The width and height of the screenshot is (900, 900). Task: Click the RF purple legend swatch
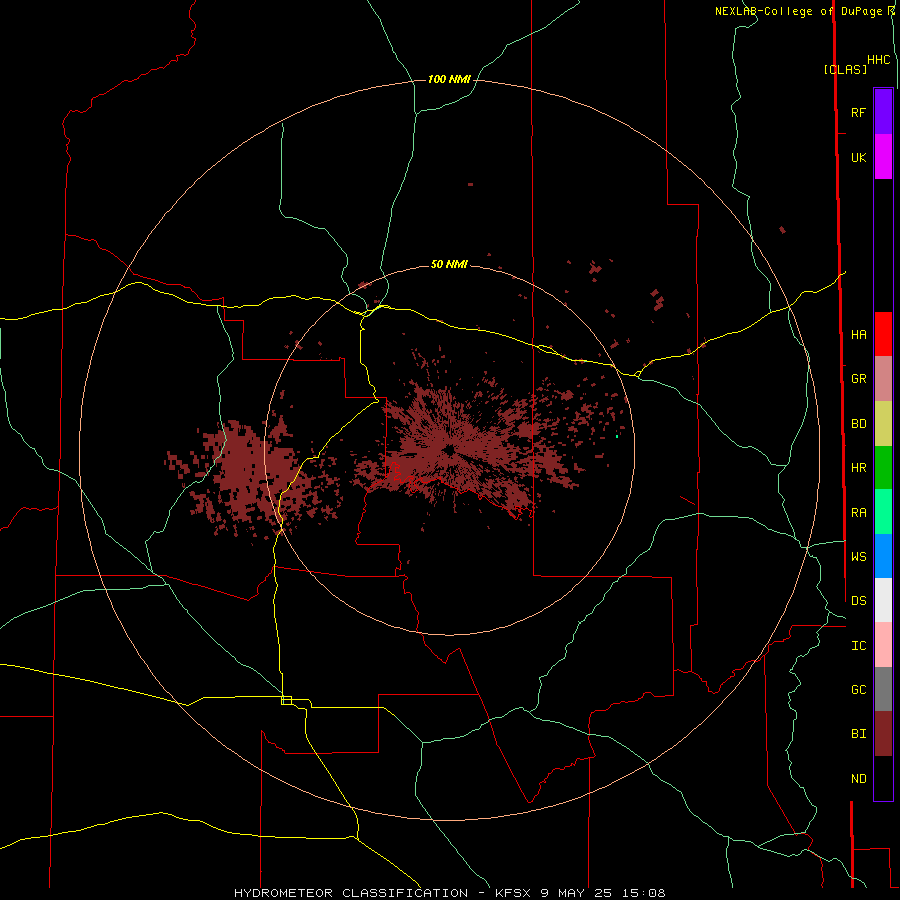[883, 112]
